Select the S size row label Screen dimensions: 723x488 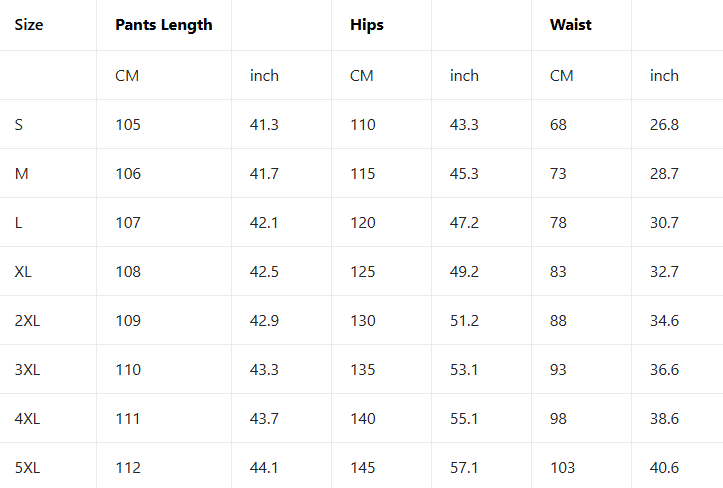click(19, 125)
